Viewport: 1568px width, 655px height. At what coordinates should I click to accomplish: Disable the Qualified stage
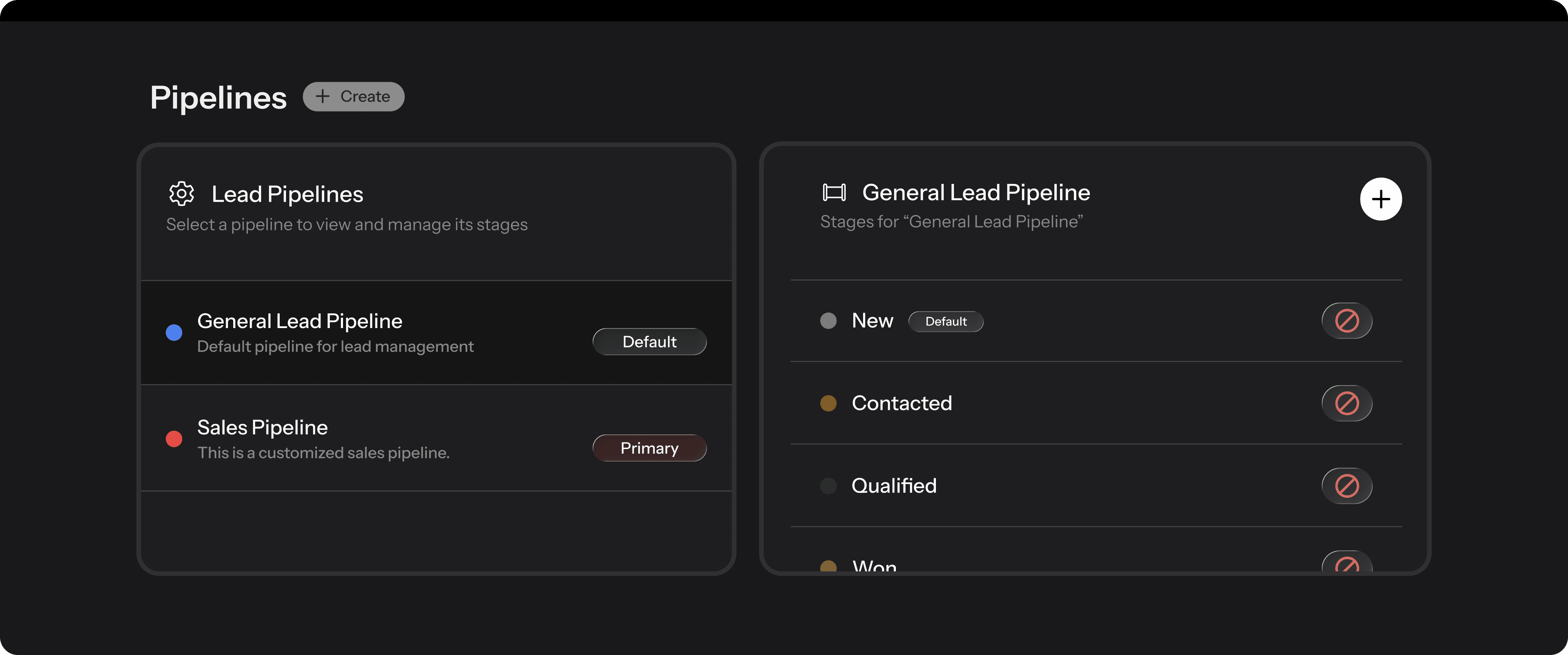coord(1346,485)
